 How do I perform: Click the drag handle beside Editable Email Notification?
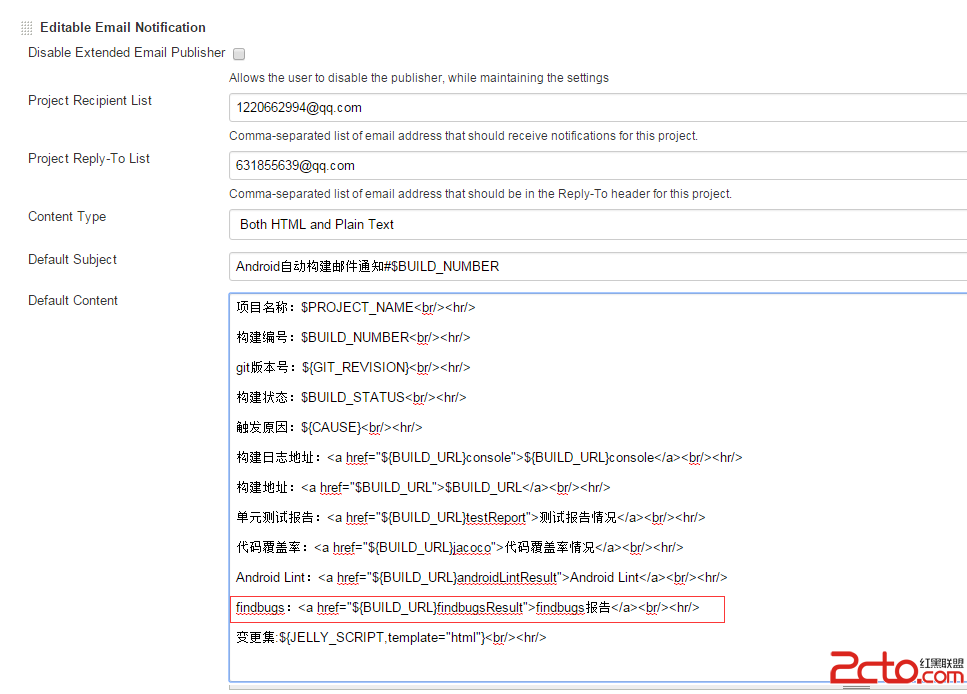[26, 27]
